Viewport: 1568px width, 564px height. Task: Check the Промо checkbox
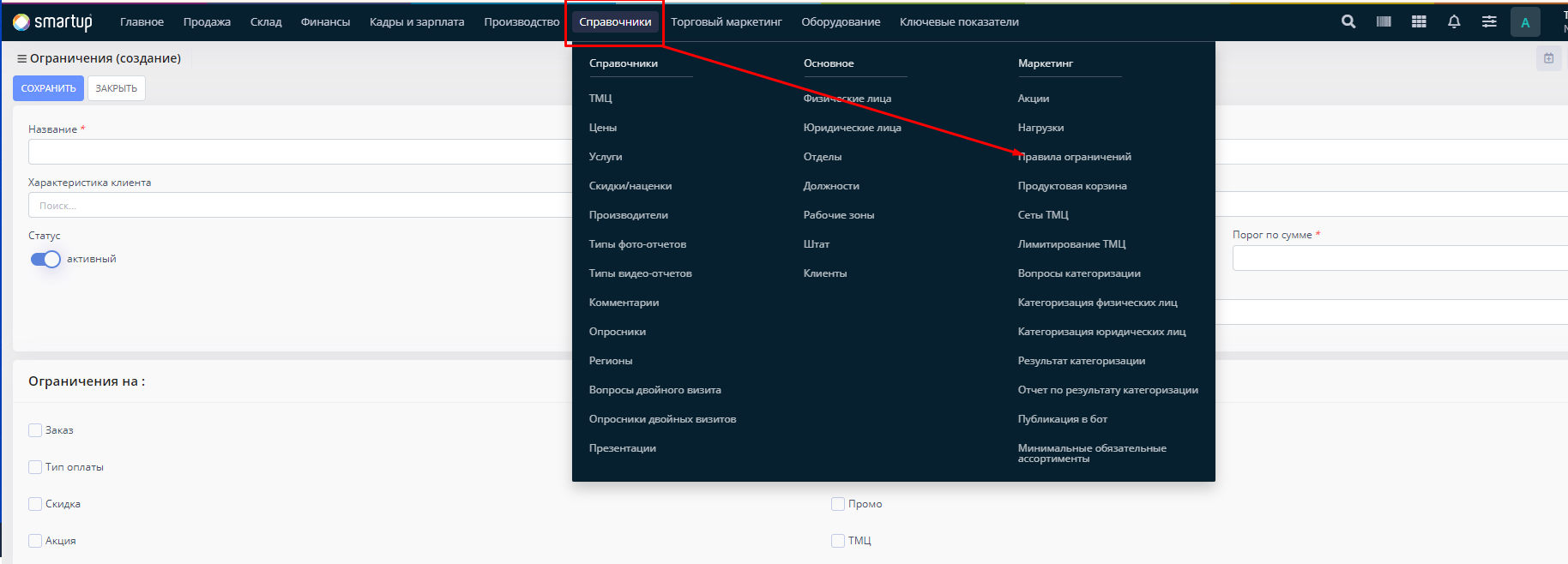pyautogui.click(x=838, y=504)
